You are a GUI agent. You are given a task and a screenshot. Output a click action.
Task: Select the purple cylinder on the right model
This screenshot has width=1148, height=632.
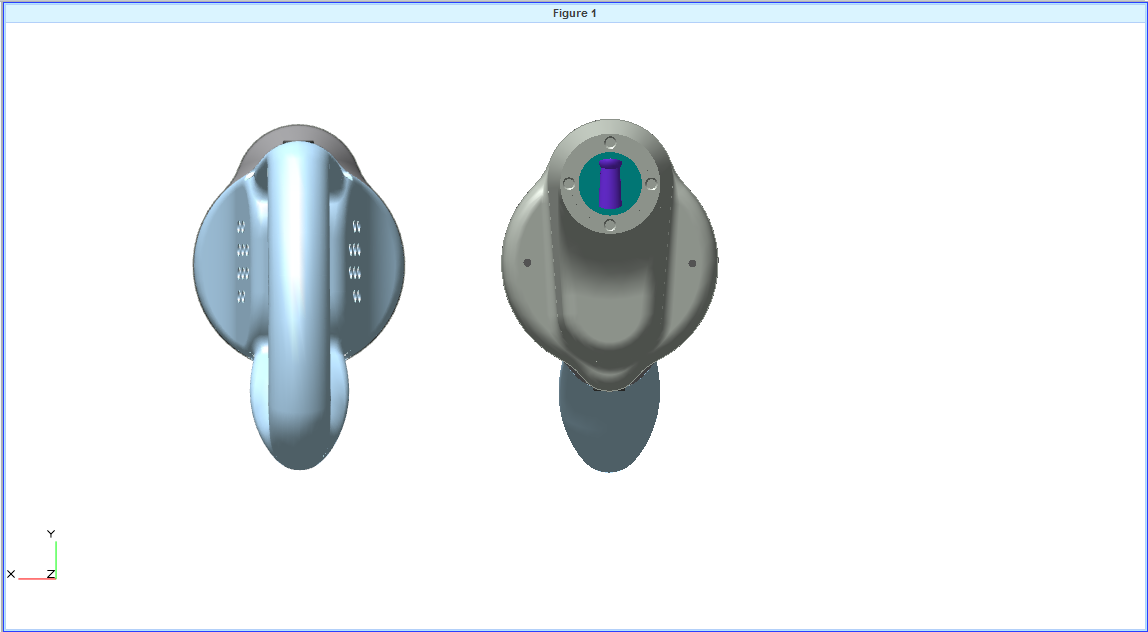tap(610, 185)
